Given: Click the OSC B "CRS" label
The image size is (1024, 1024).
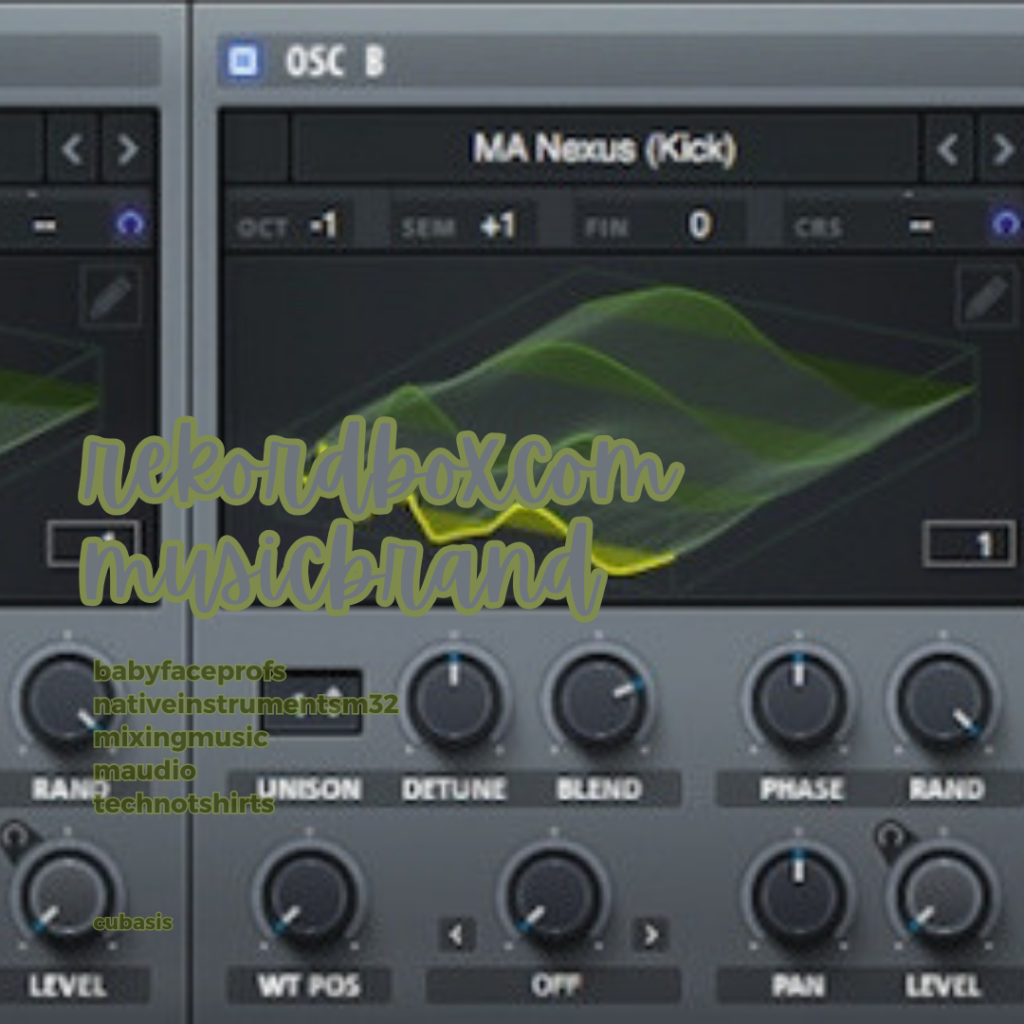Looking at the screenshot, I should point(819,227).
